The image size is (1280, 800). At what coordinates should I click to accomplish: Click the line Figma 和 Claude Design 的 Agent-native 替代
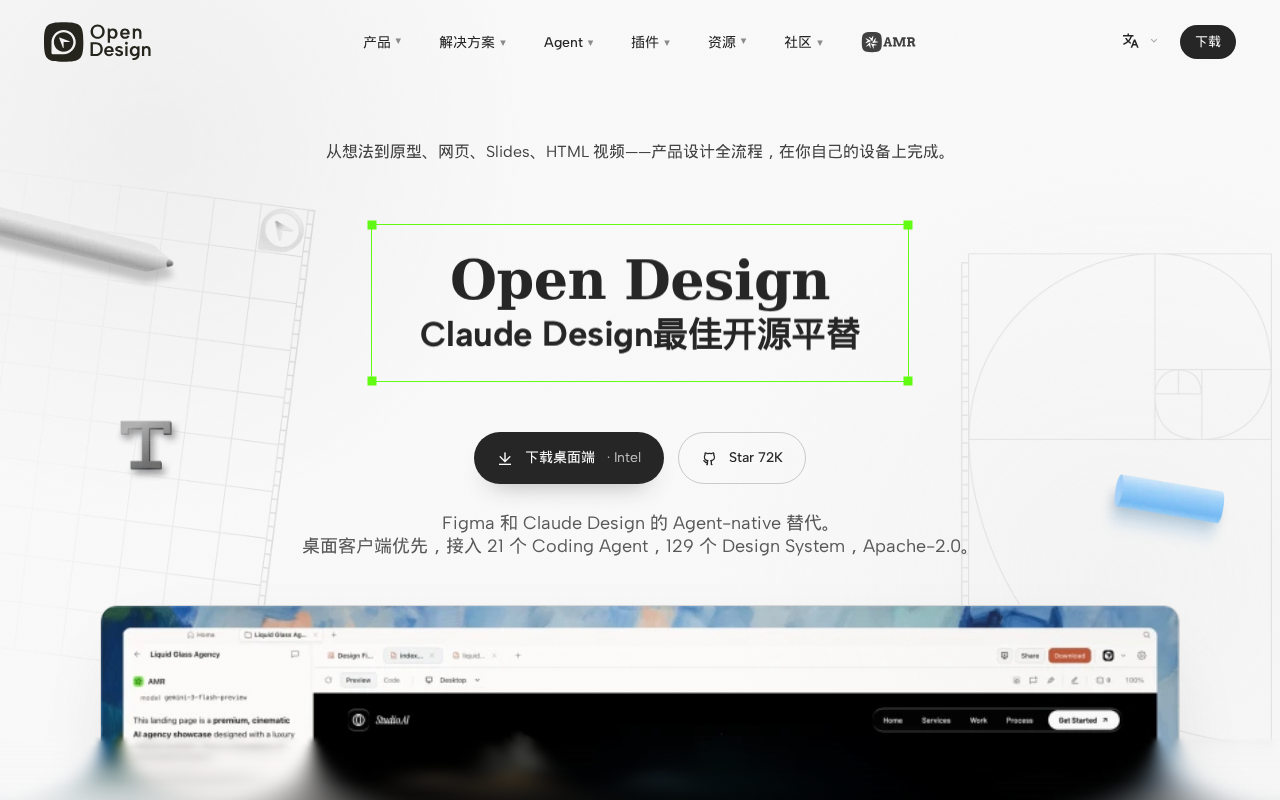pyautogui.click(x=638, y=523)
